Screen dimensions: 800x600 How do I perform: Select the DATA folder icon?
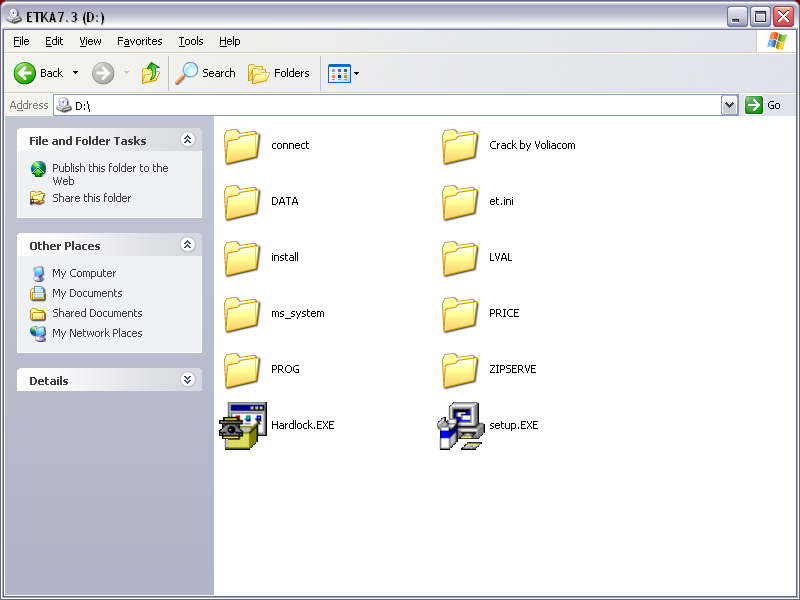[242, 202]
